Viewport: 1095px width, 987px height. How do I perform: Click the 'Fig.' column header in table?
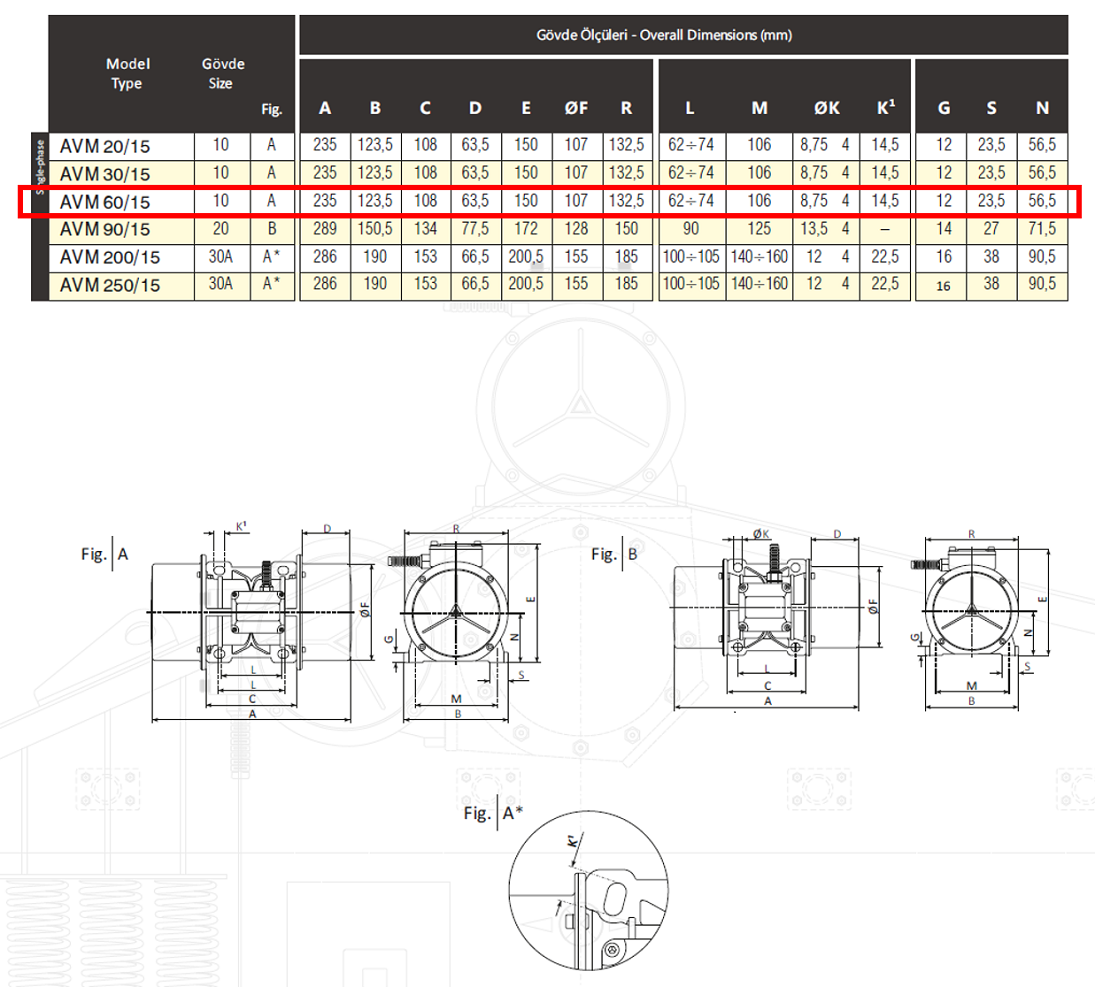click(x=272, y=109)
